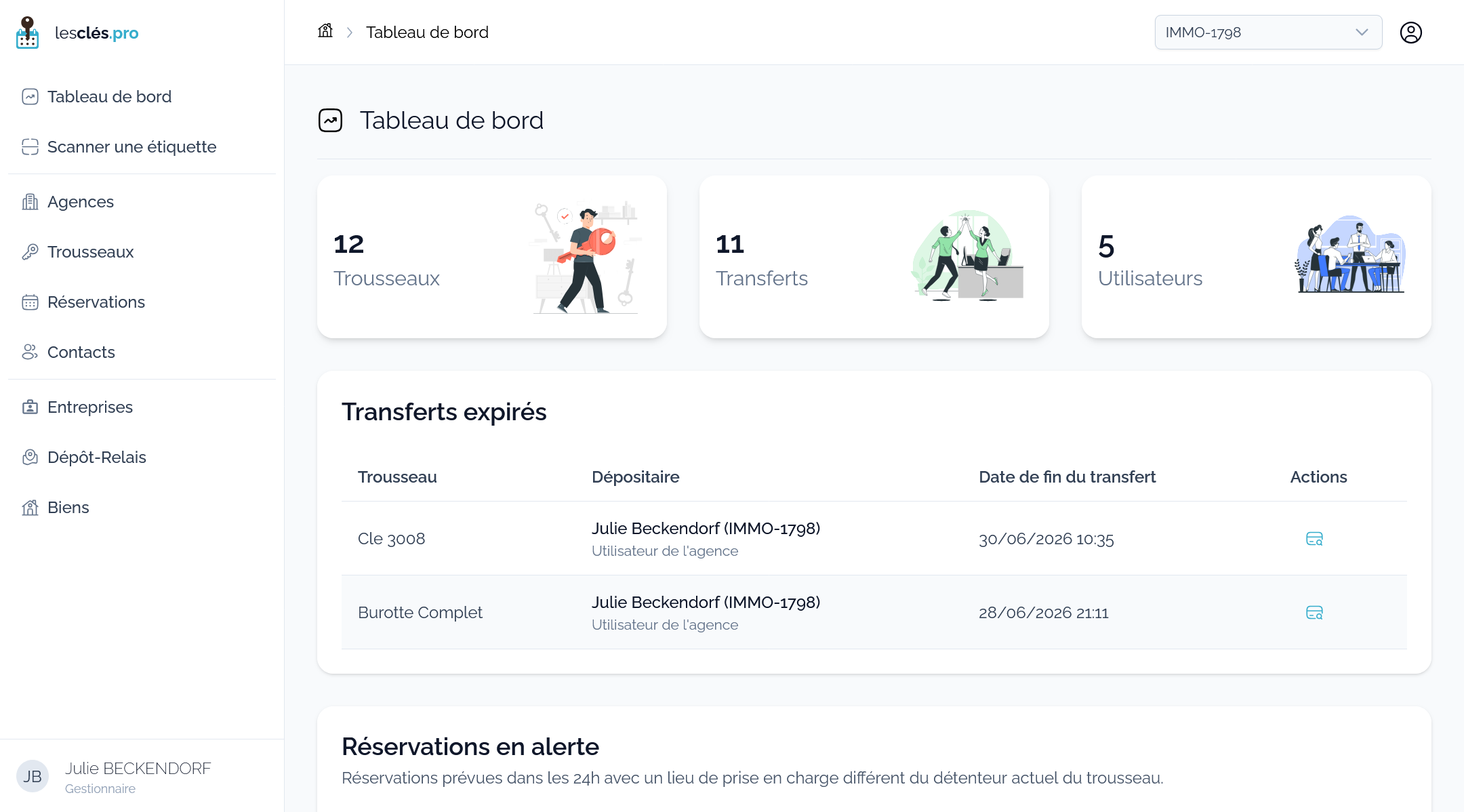Click the Biens house icon
The width and height of the screenshot is (1464, 812).
[30, 508]
